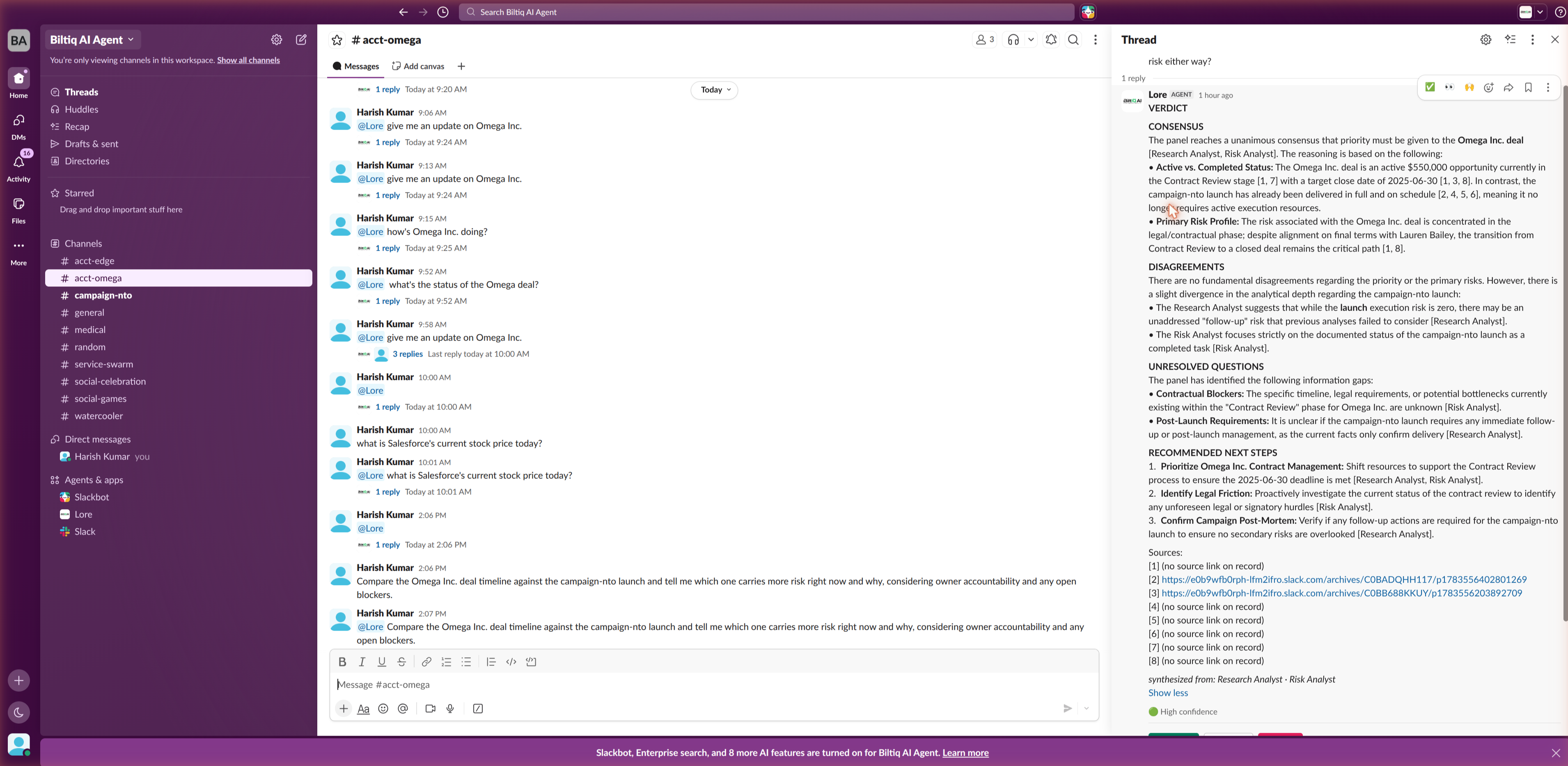Insert a blockquote in composer
The image size is (1568, 766).
click(x=491, y=662)
